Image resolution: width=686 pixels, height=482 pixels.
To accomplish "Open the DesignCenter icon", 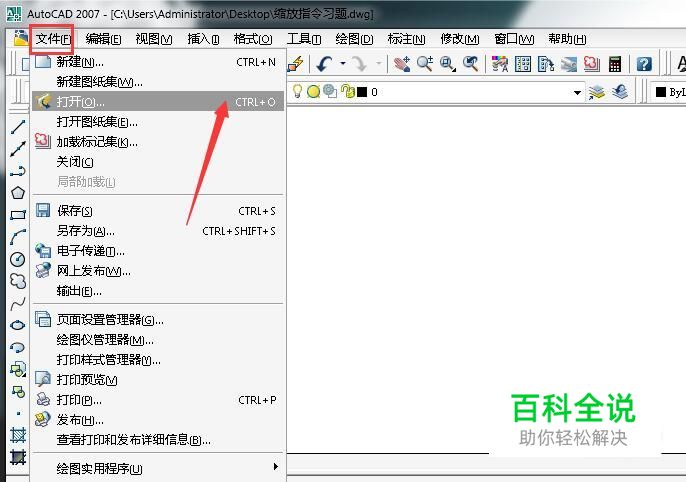I will [x=523, y=64].
